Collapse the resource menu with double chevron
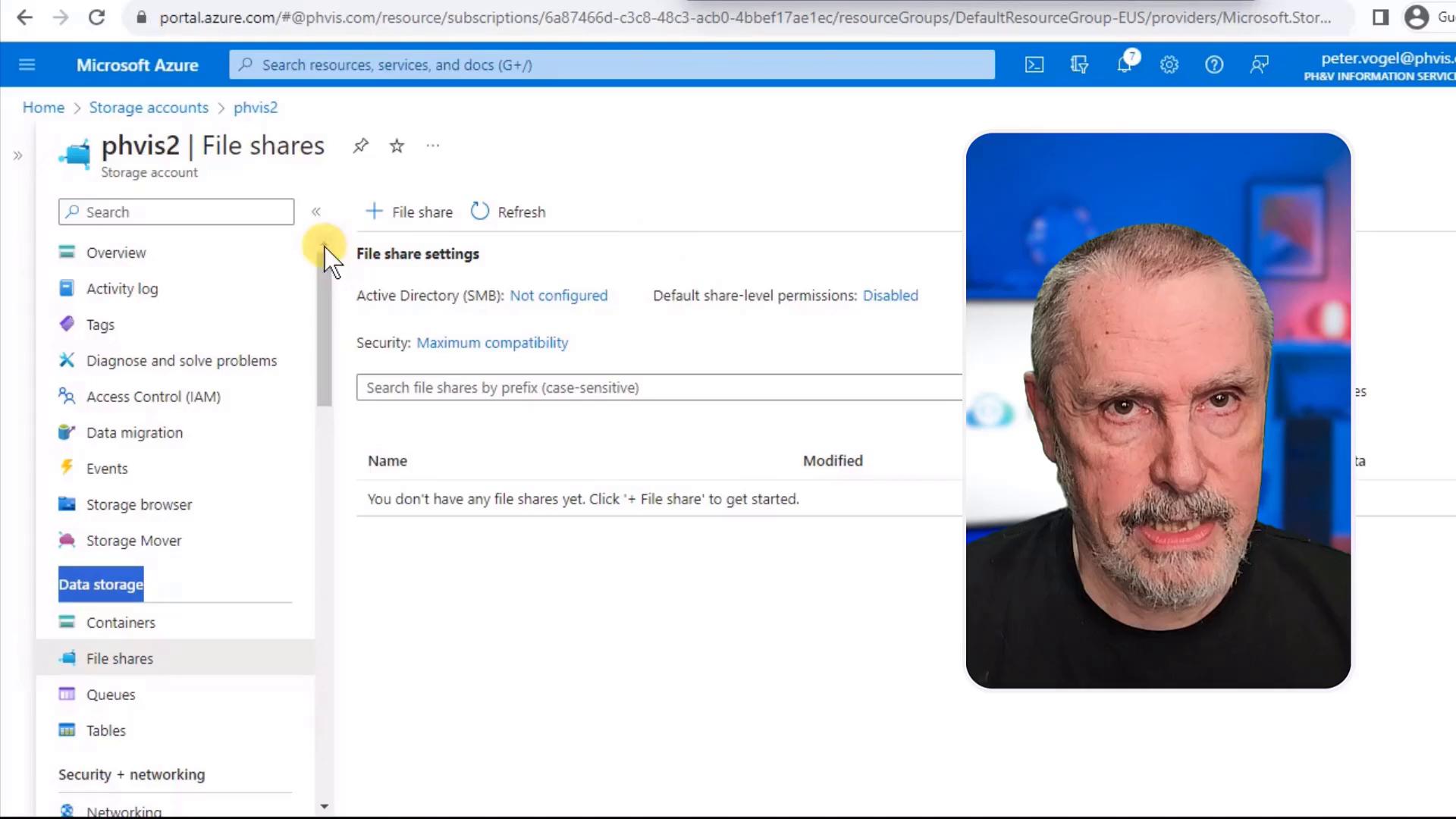The height and width of the screenshot is (819, 1456). click(x=316, y=212)
